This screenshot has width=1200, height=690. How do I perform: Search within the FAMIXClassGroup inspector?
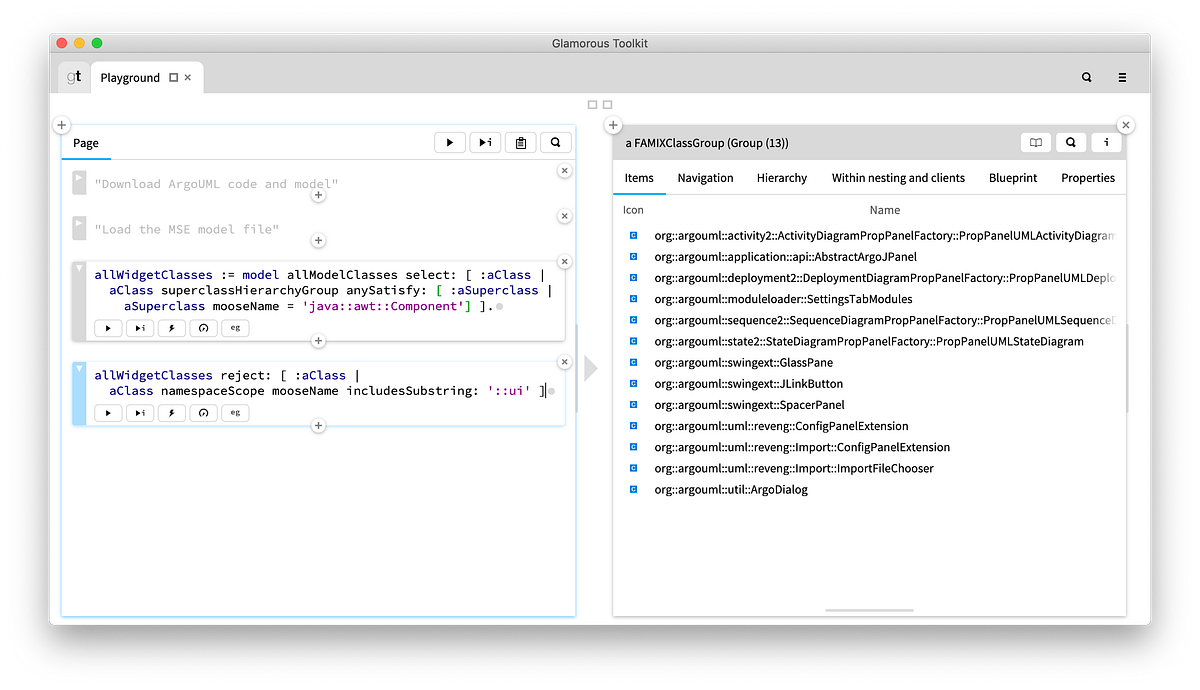(1071, 143)
